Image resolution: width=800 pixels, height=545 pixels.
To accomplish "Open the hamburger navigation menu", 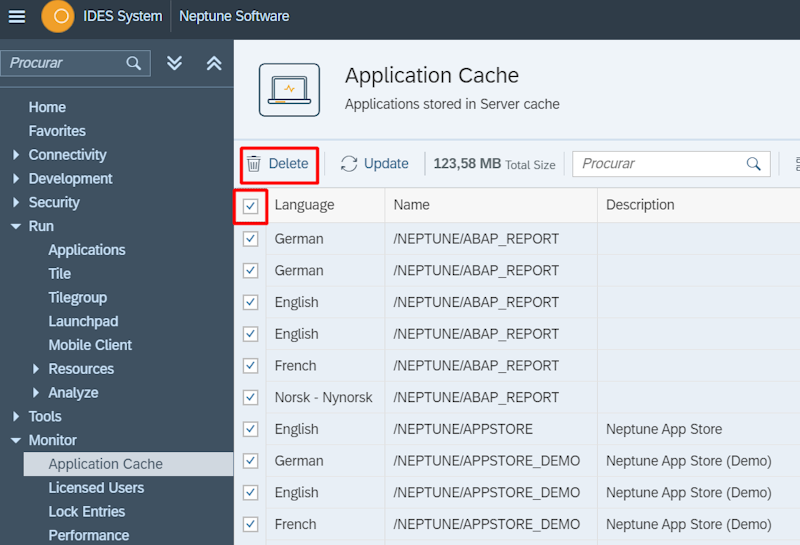I will [17, 16].
